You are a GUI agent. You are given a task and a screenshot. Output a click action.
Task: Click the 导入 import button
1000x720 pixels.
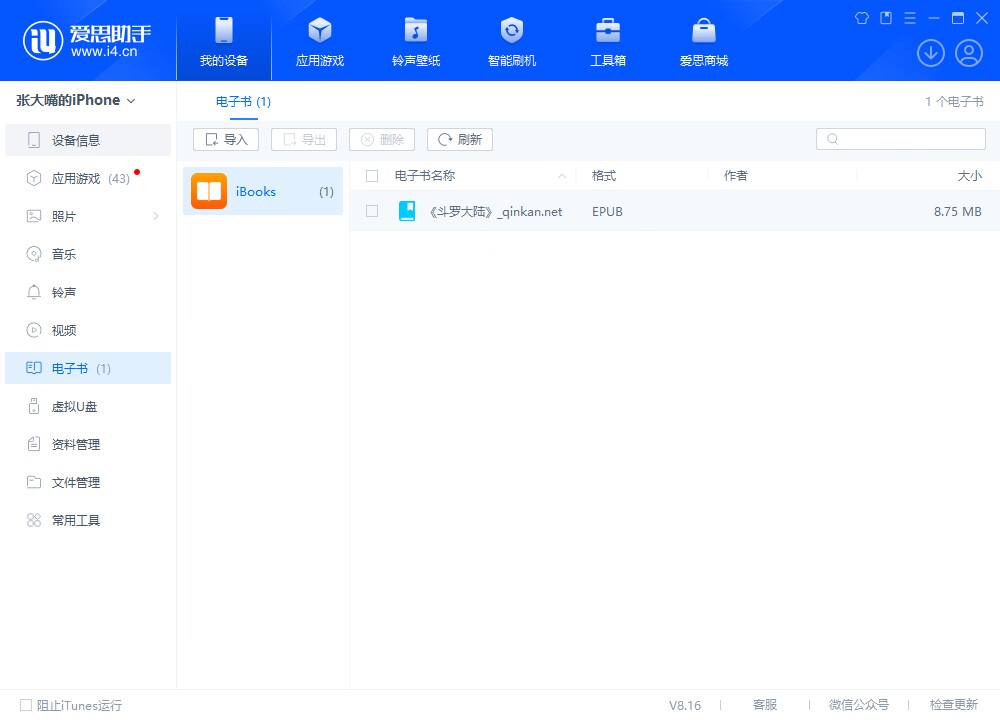click(x=224, y=139)
